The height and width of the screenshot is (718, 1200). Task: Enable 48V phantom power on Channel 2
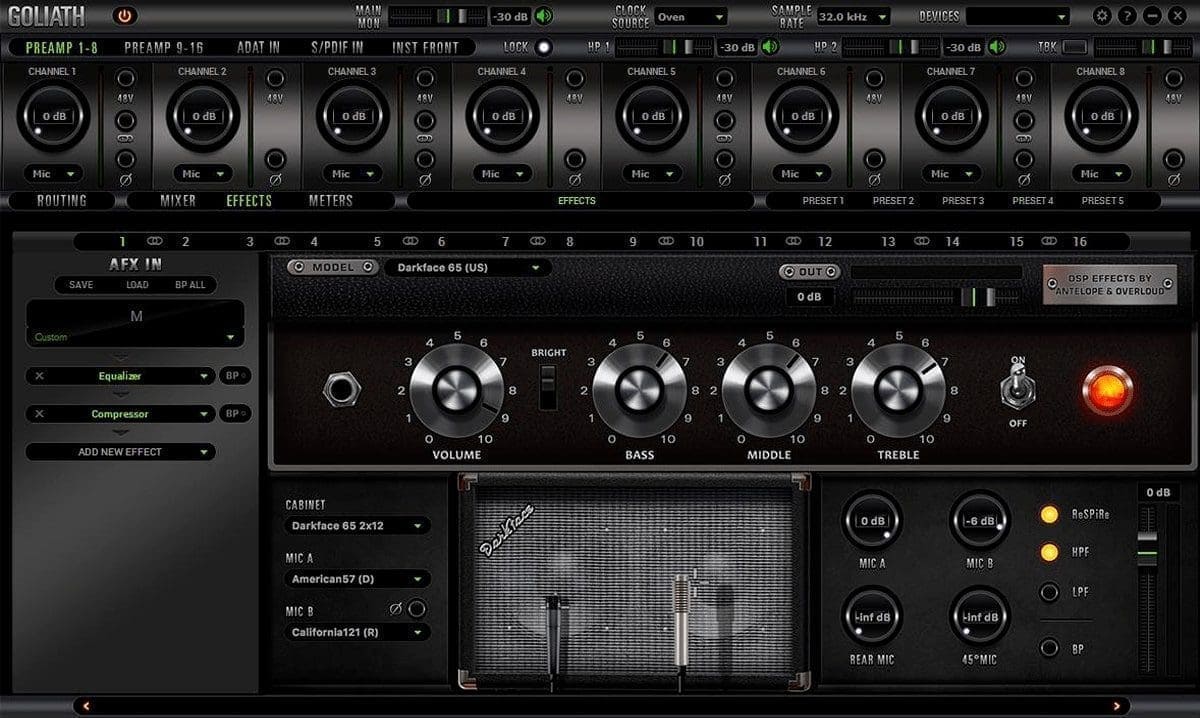coord(275,78)
